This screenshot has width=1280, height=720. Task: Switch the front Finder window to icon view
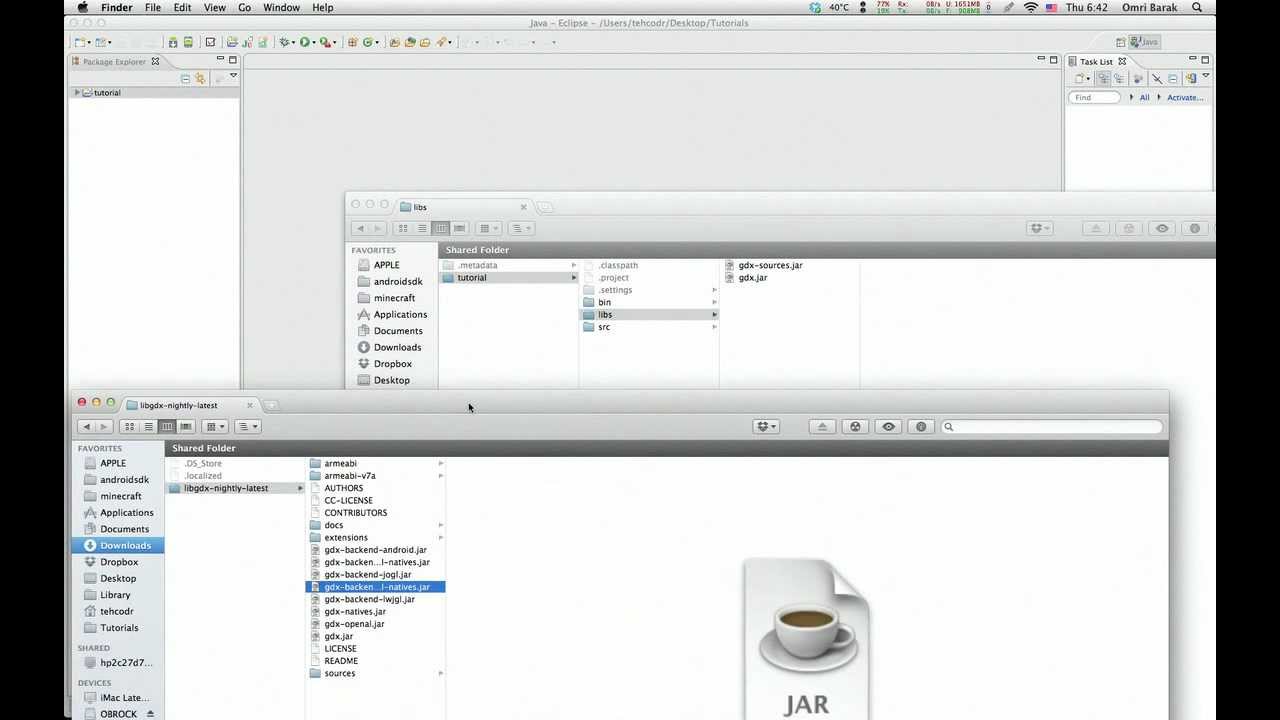pyautogui.click(x=129, y=427)
